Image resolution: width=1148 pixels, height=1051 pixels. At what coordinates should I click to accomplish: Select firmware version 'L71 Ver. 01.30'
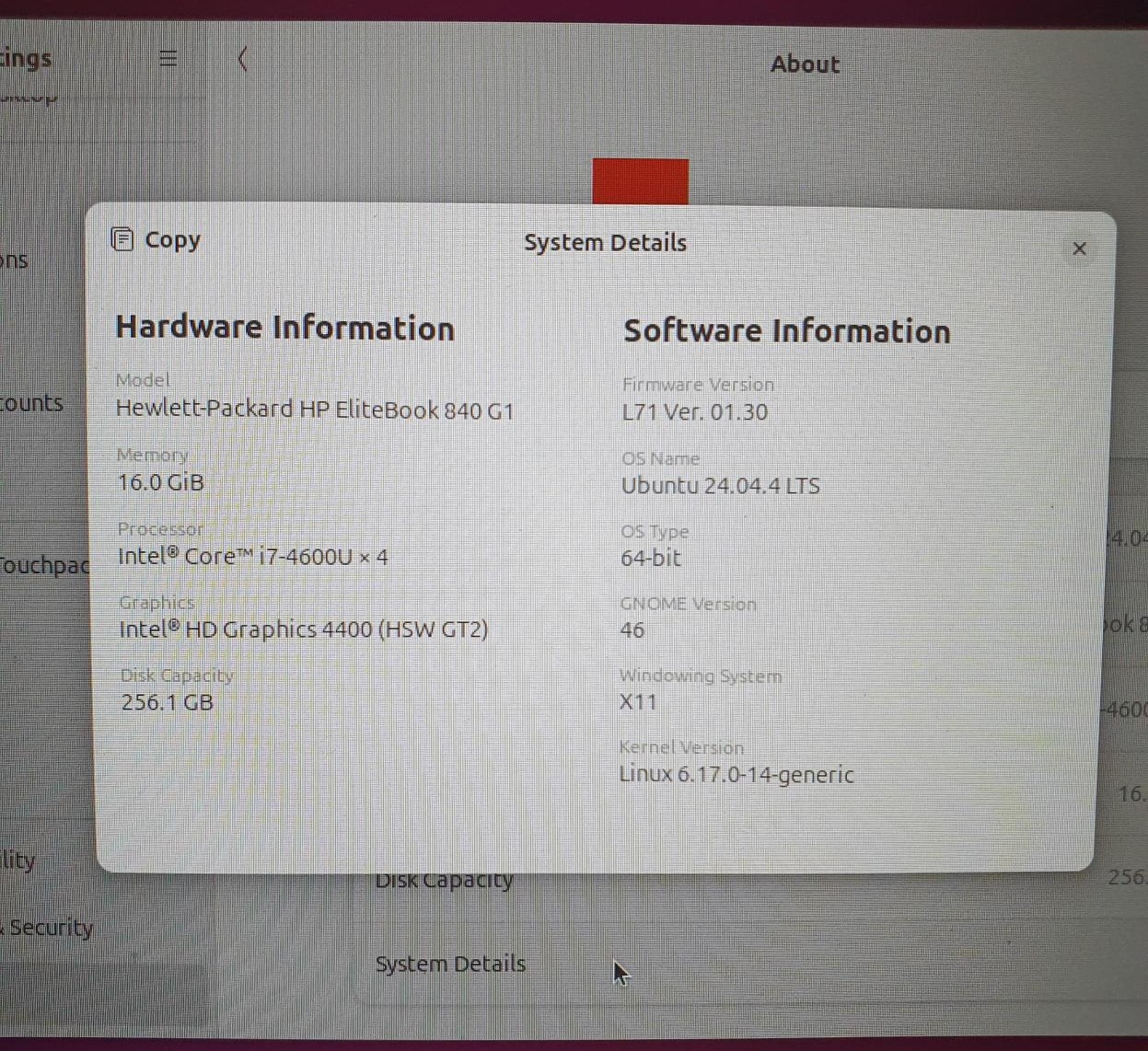coord(695,412)
